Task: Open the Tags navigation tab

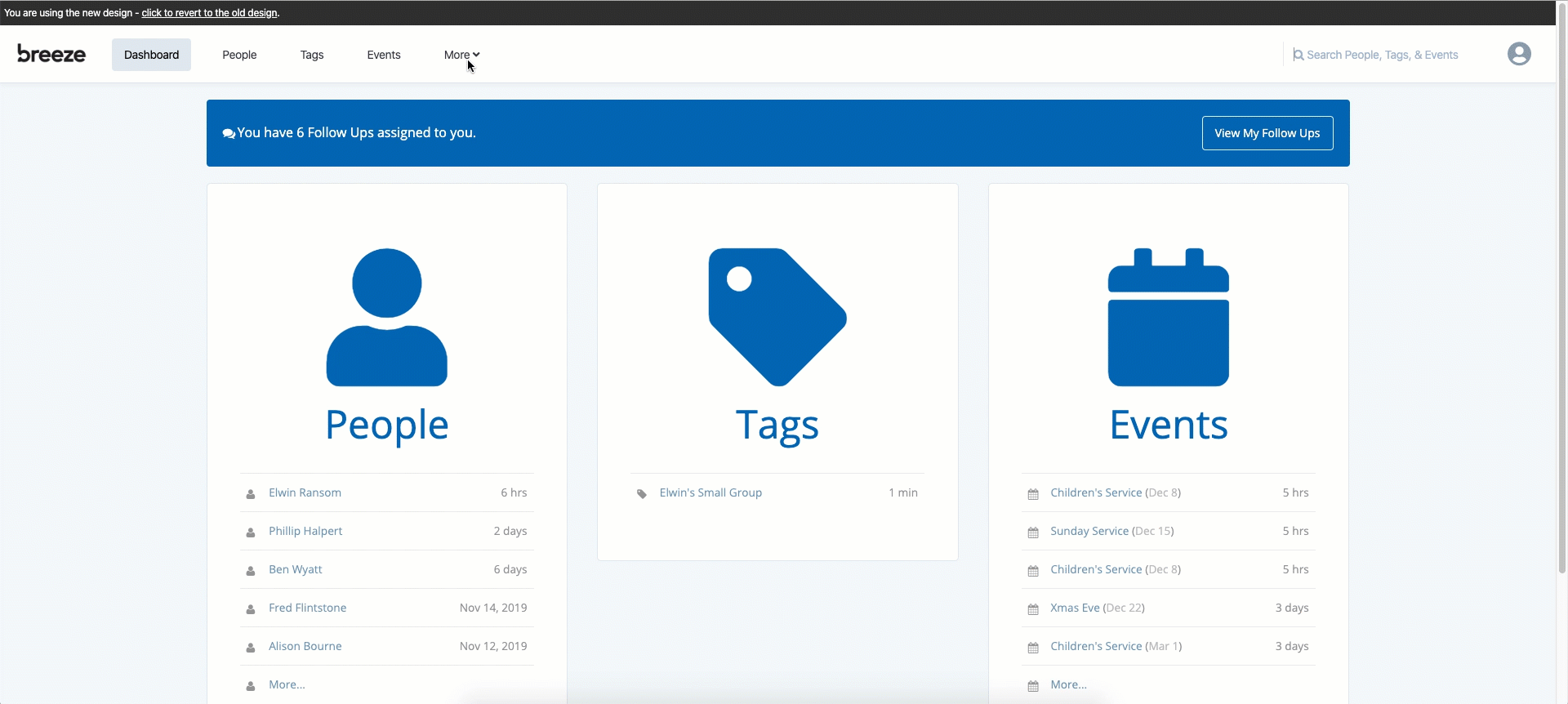Action: (x=312, y=55)
